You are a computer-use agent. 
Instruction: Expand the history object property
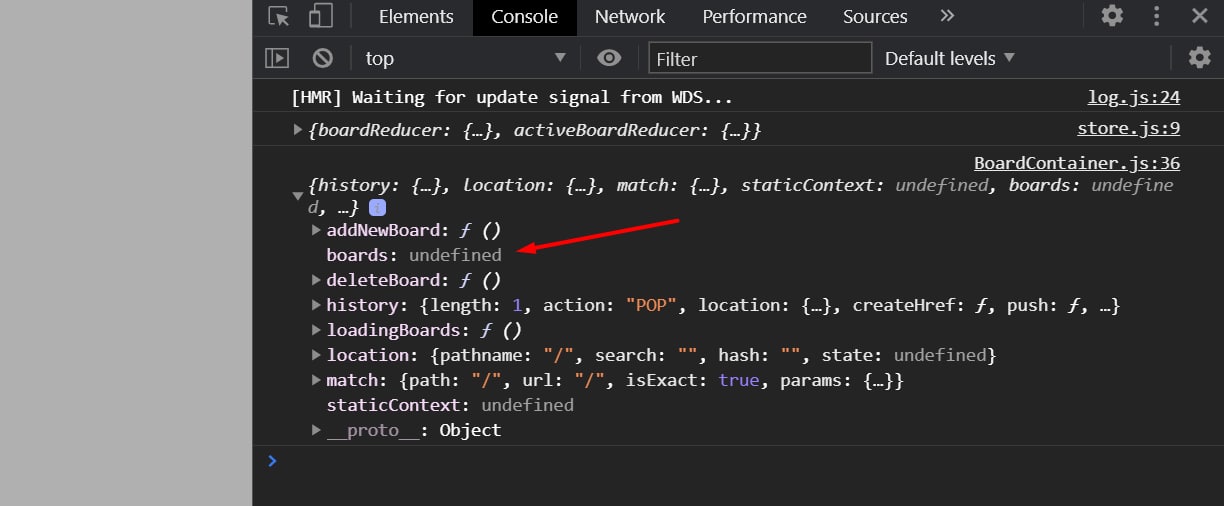click(317, 305)
